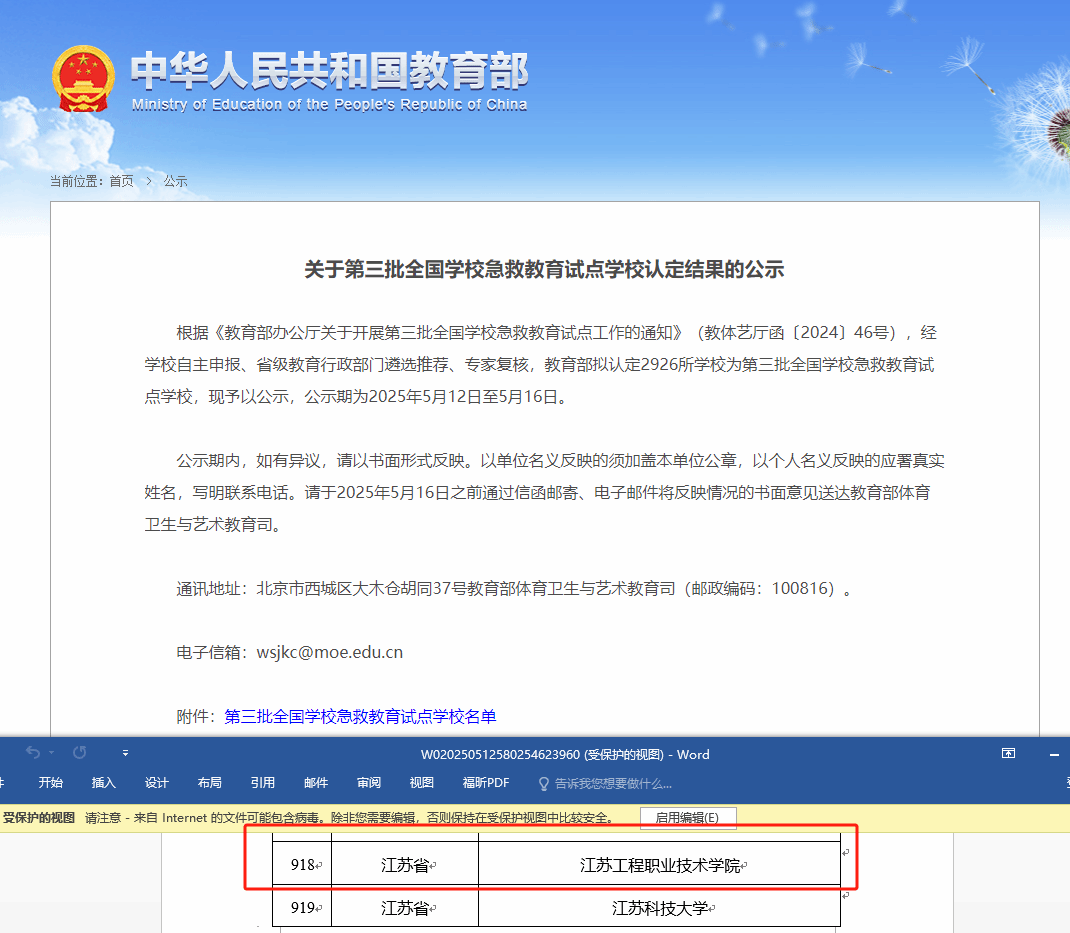Click the Redo icon in Word's title bar

(x=80, y=753)
